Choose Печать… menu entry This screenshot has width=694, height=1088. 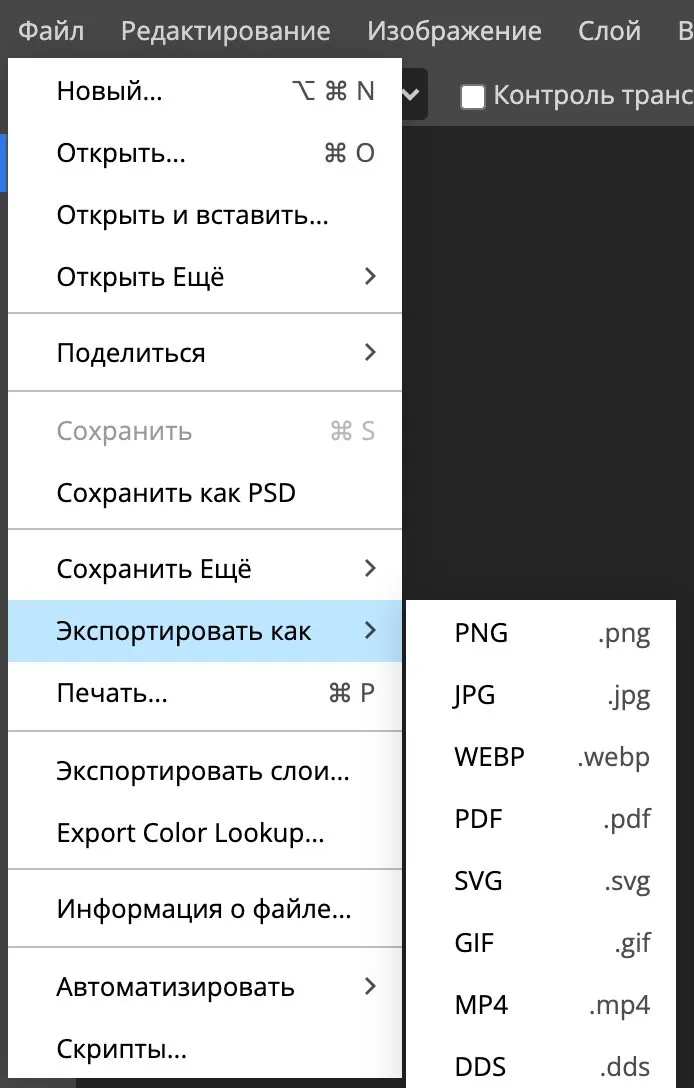(x=205, y=692)
